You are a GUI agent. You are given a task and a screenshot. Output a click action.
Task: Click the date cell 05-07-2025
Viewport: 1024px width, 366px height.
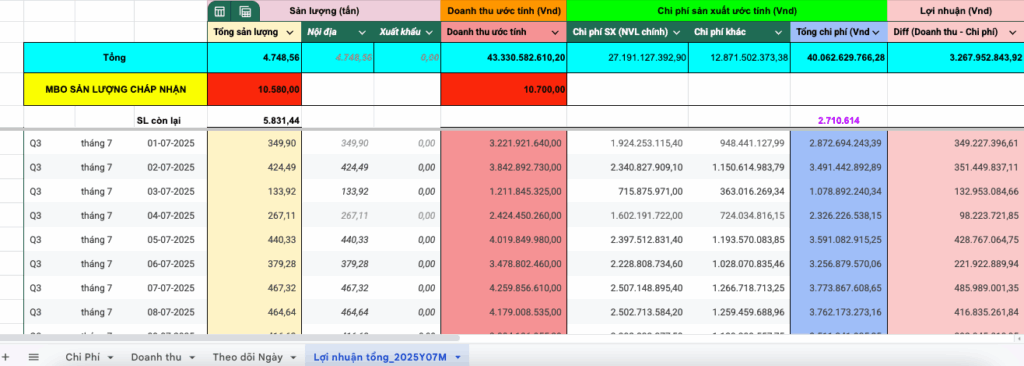pyautogui.click(x=171, y=239)
